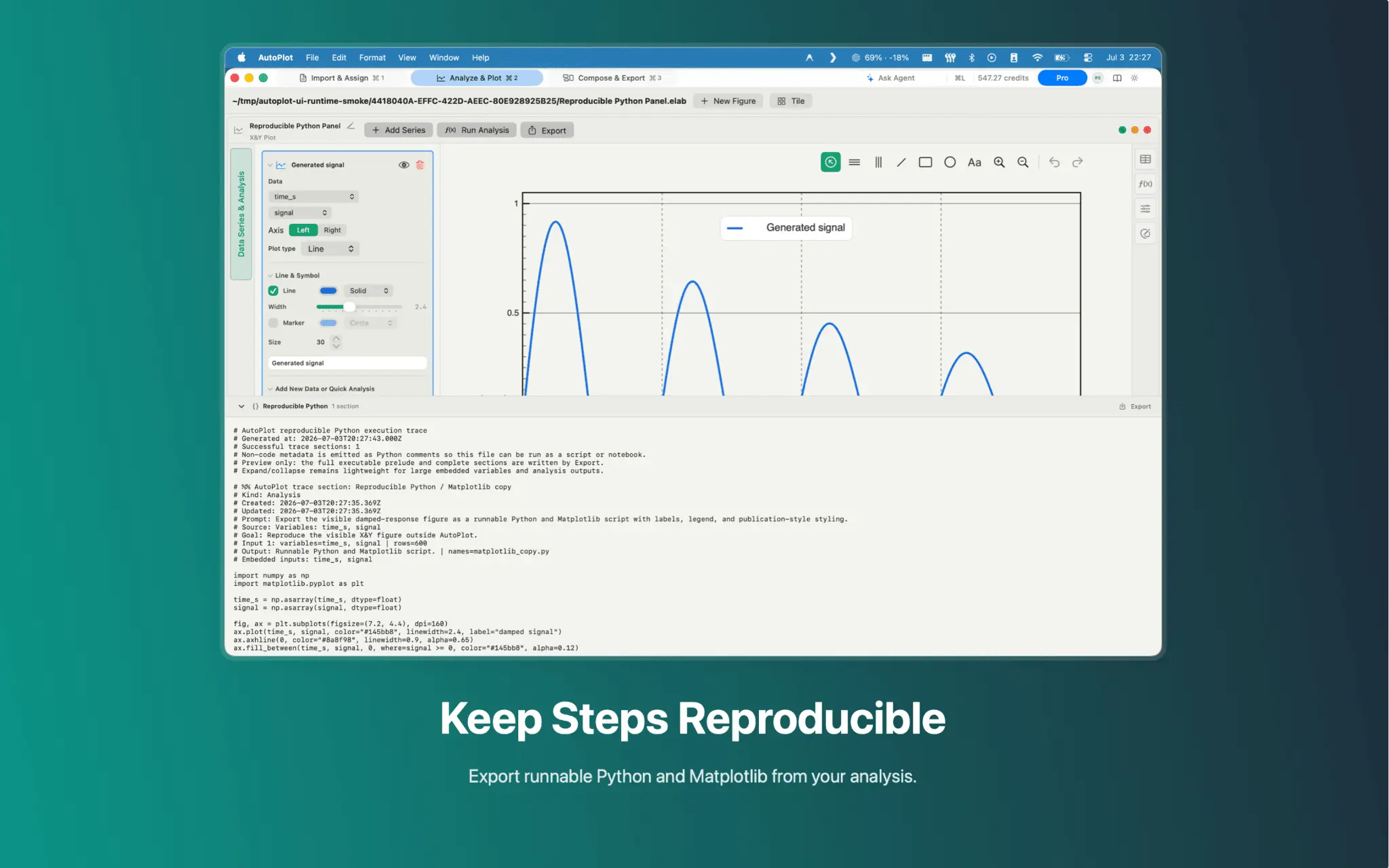Click the sun appearance icon

coord(1135,78)
